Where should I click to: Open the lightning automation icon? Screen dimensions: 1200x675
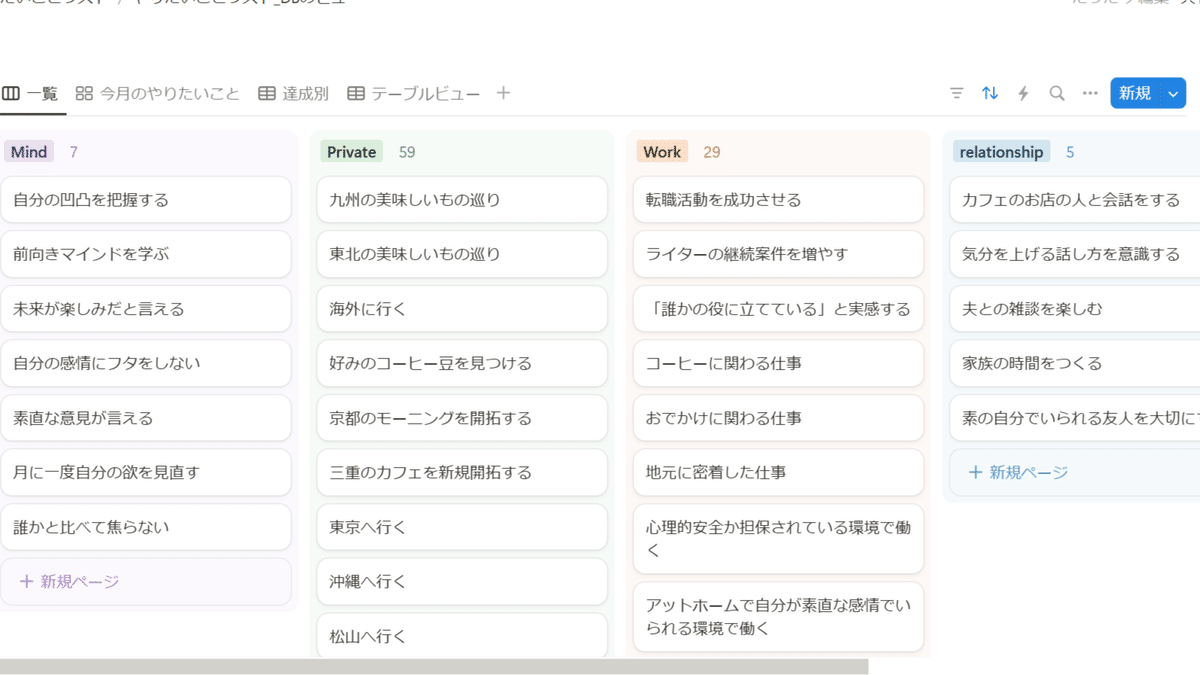[x=1023, y=93]
